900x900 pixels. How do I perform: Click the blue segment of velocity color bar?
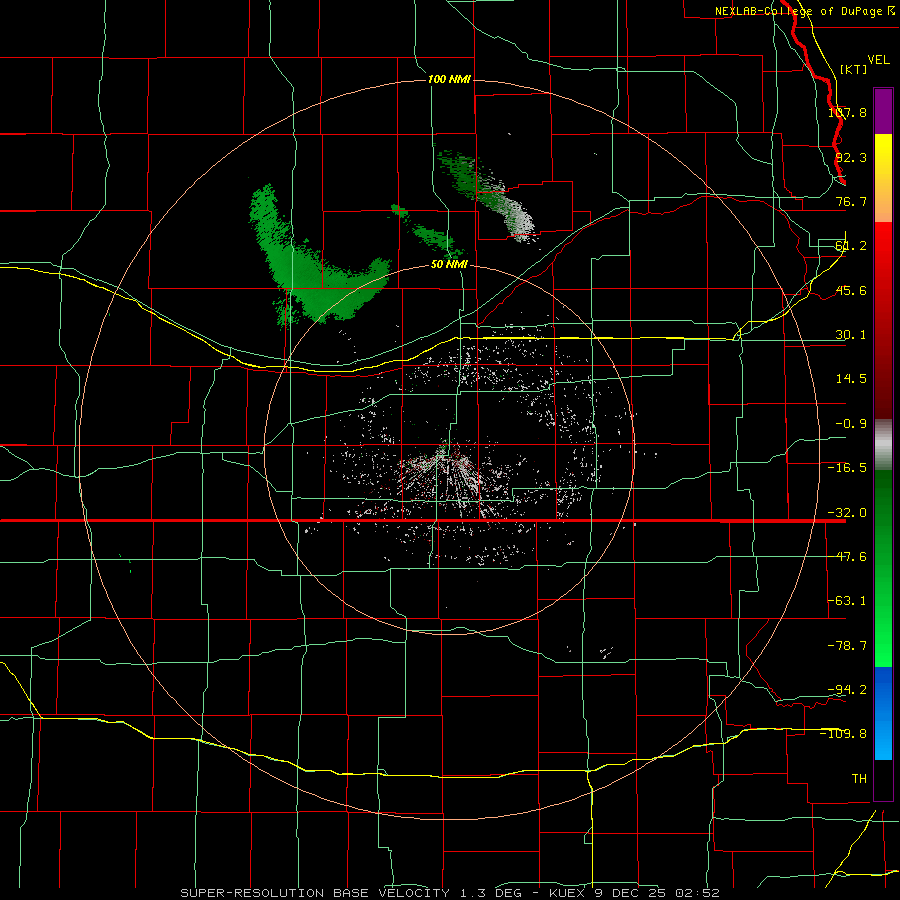[x=883, y=713]
